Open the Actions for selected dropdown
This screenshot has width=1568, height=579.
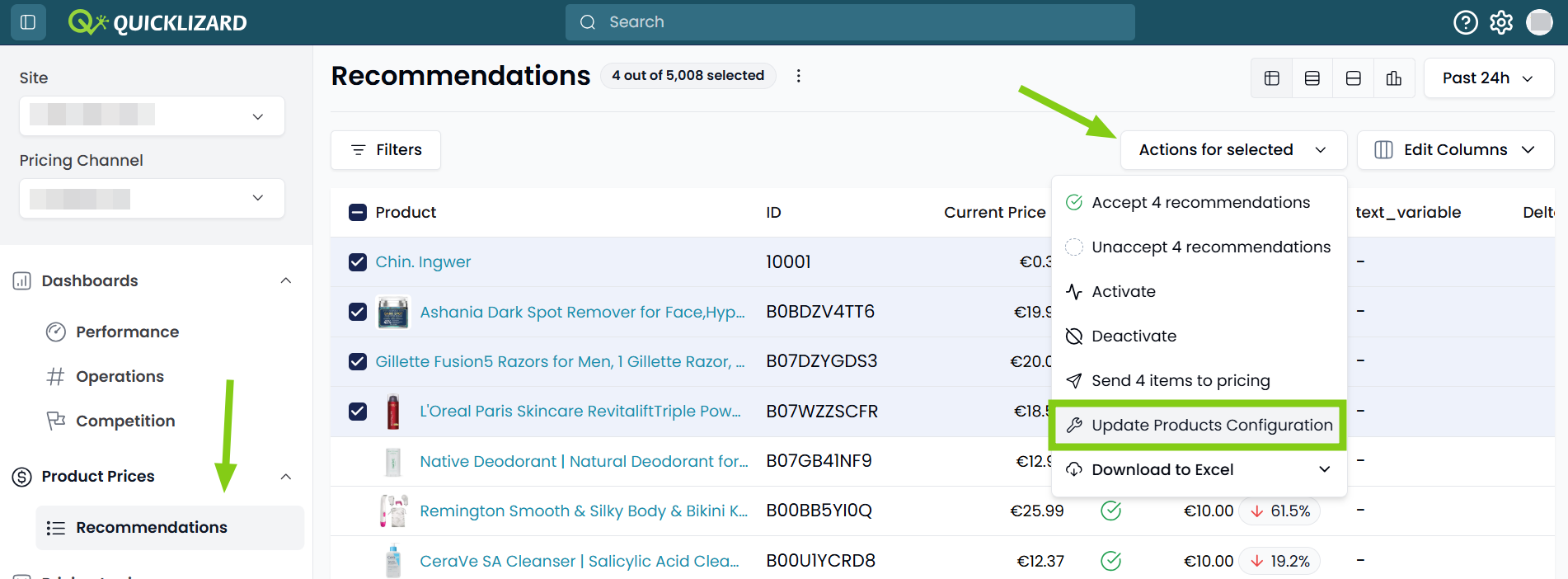[x=1232, y=150]
